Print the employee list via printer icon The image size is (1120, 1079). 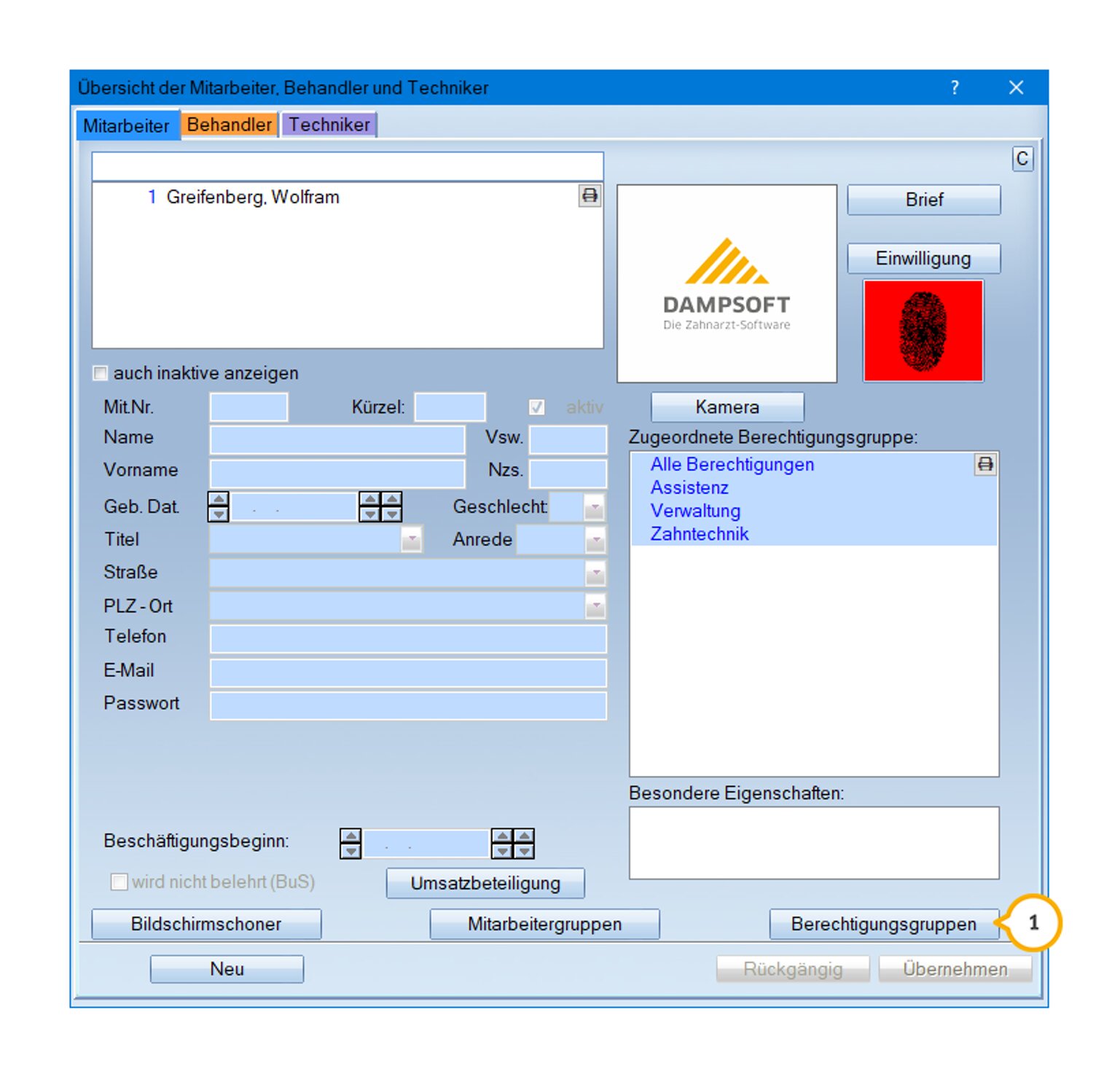[590, 196]
